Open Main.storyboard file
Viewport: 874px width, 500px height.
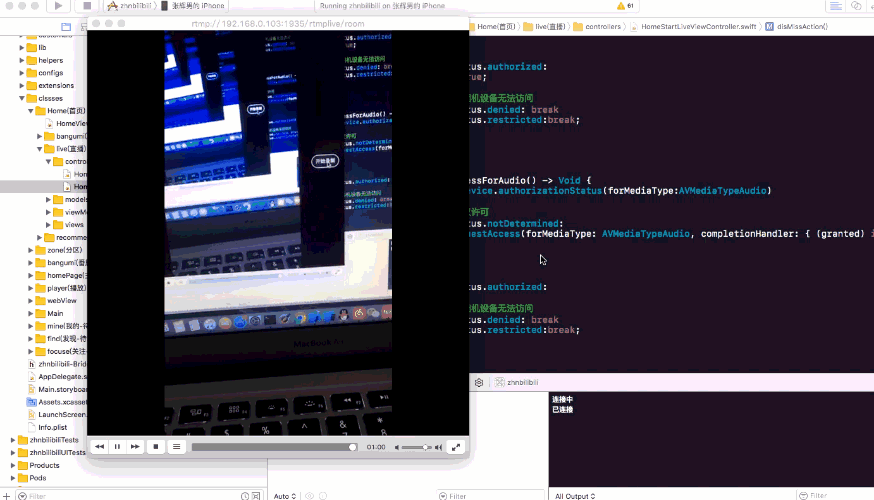[57, 389]
